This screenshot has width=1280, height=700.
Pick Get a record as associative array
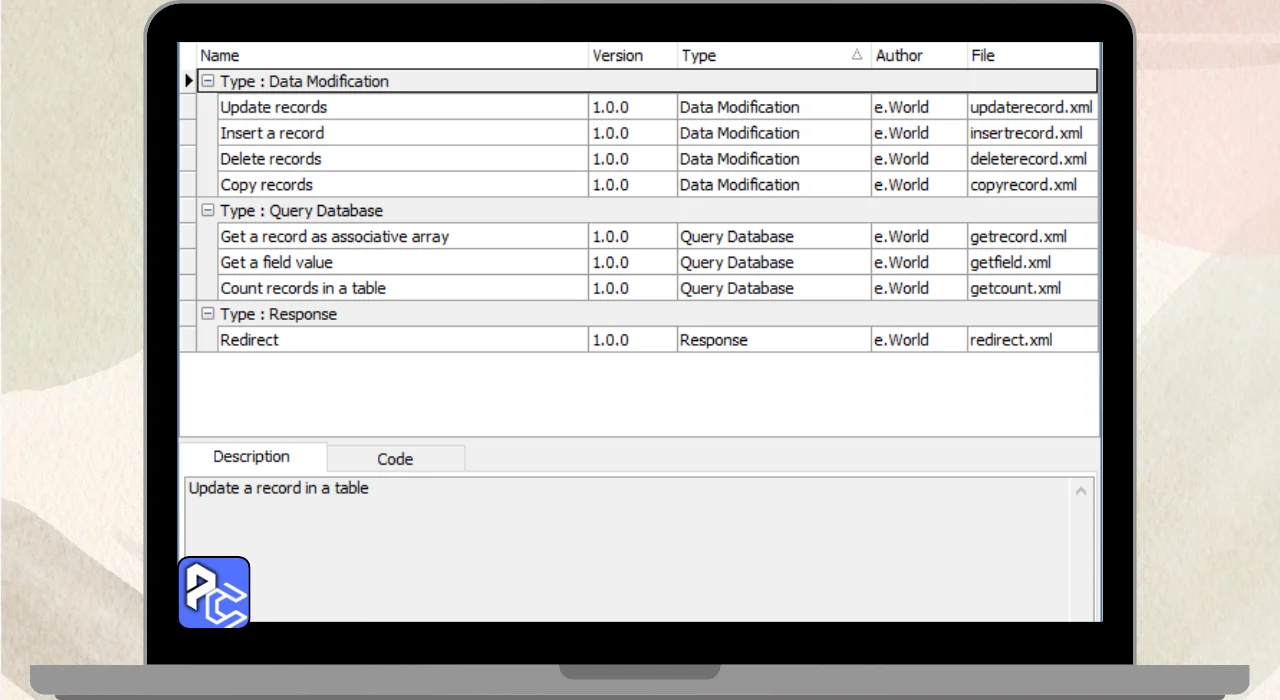click(x=335, y=237)
